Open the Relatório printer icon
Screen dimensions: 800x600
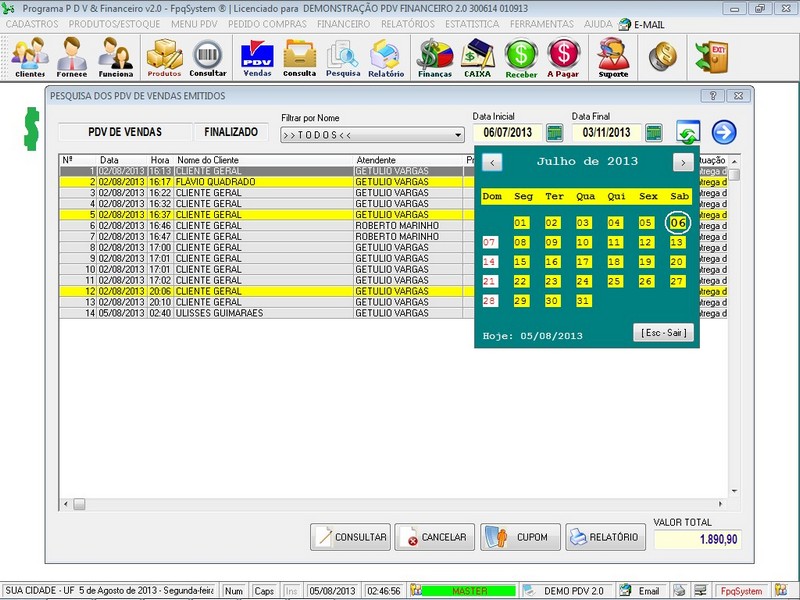pyautogui.click(x=386, y=58)
